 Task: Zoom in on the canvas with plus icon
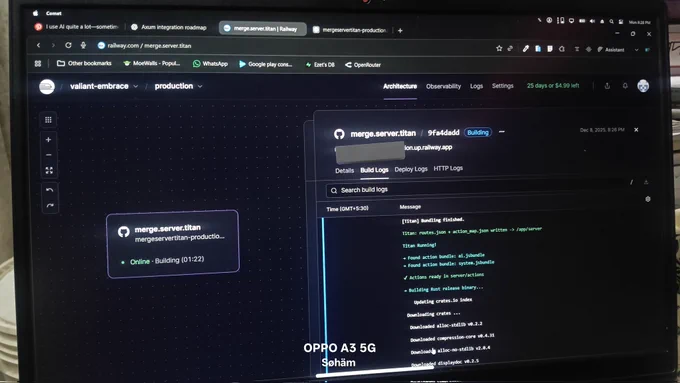coord(49,140)
